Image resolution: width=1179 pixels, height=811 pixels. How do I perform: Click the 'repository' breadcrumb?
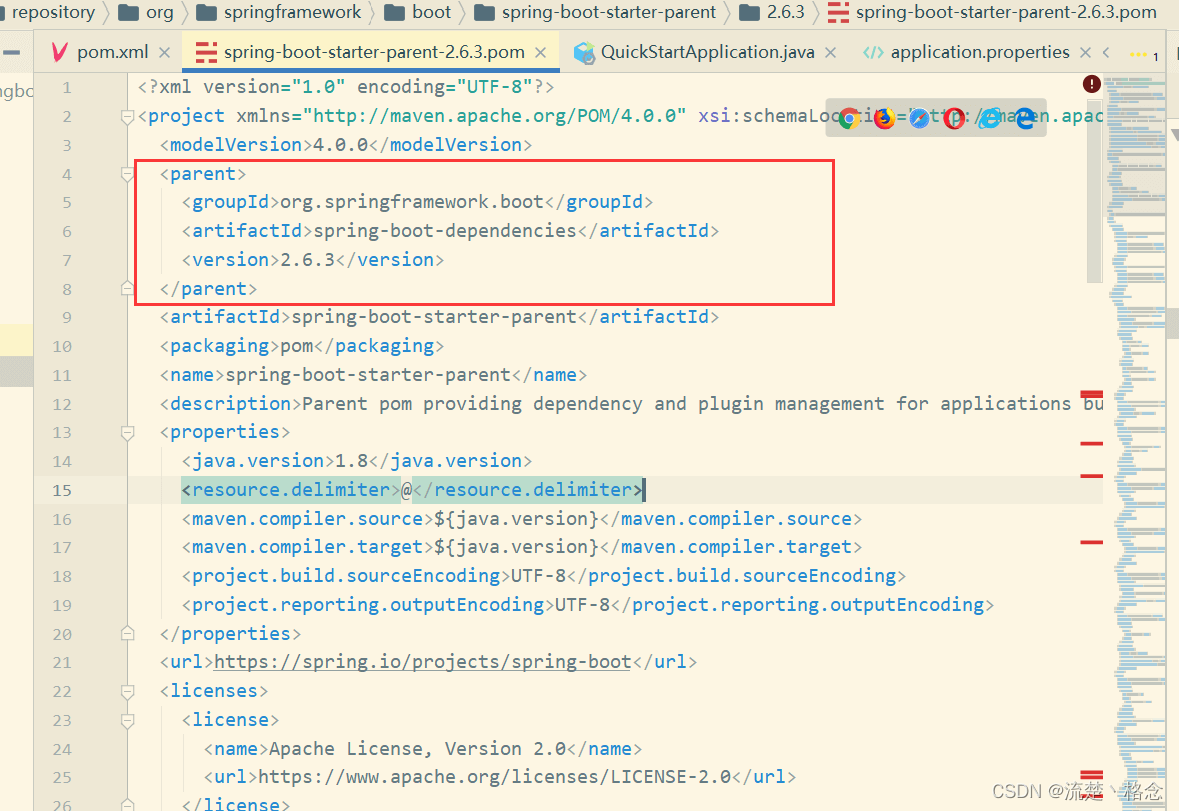point(53,12)
